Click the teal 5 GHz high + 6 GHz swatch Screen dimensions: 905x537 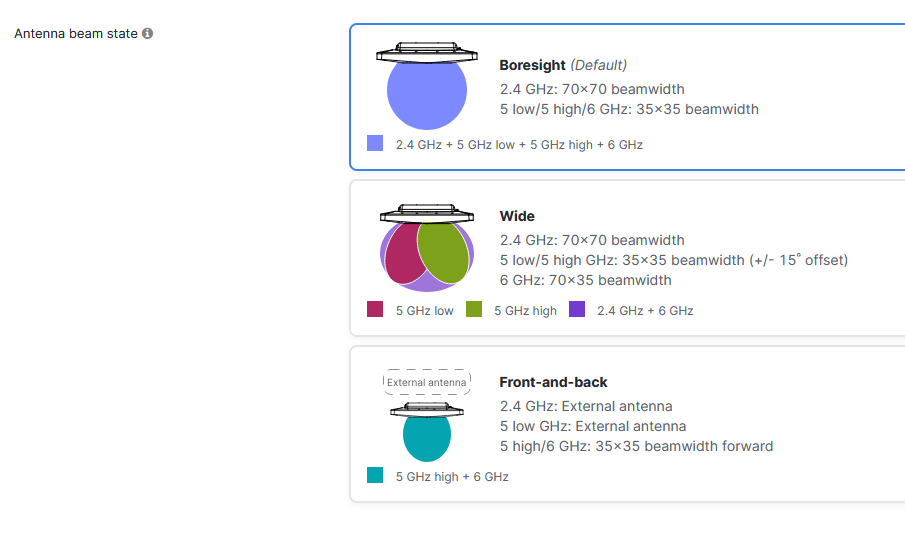375,475
